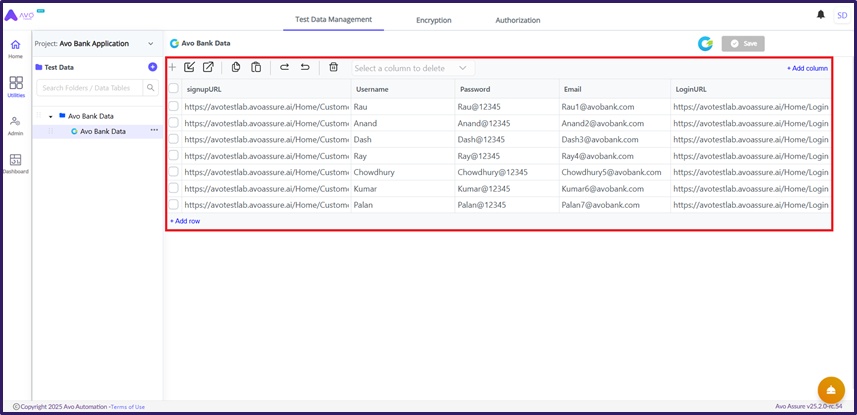
Task: Go to Dashboard in the left sidebar
Action: pos(16,163)
